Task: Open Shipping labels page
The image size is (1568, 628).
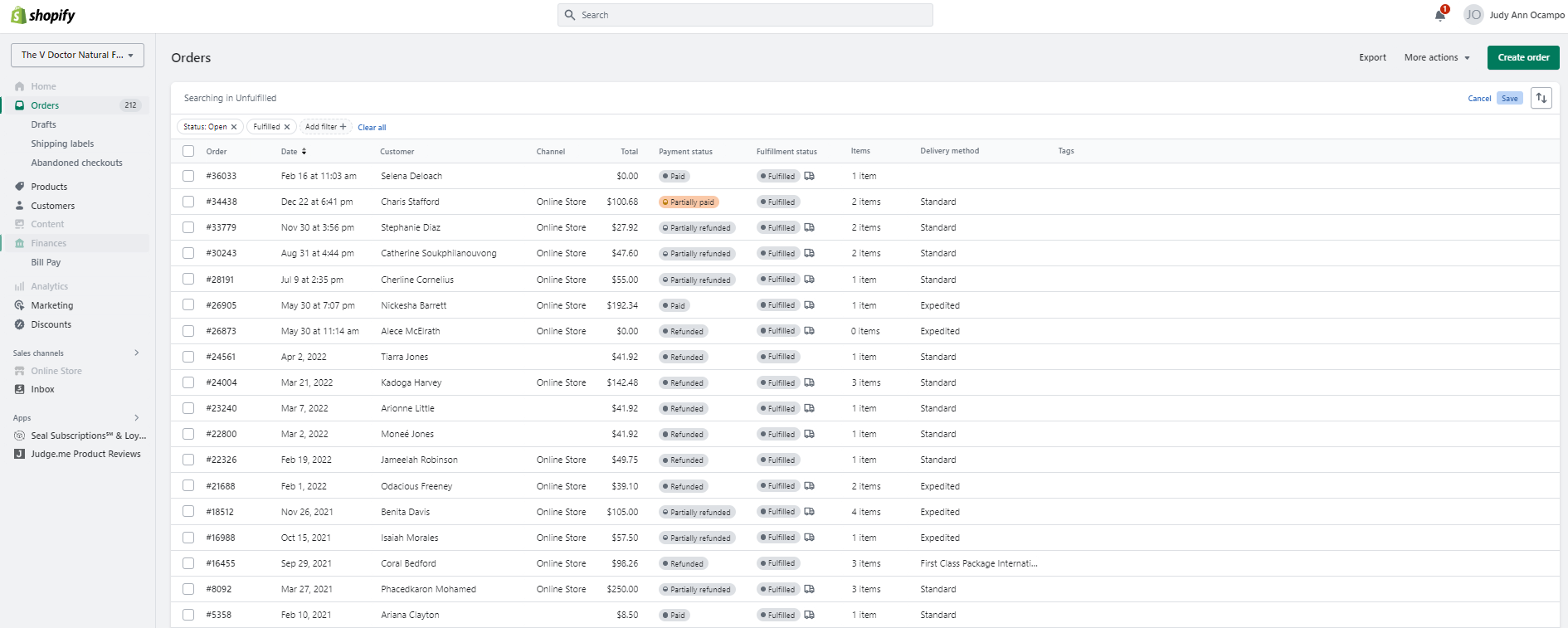Action: pos(62,144)
